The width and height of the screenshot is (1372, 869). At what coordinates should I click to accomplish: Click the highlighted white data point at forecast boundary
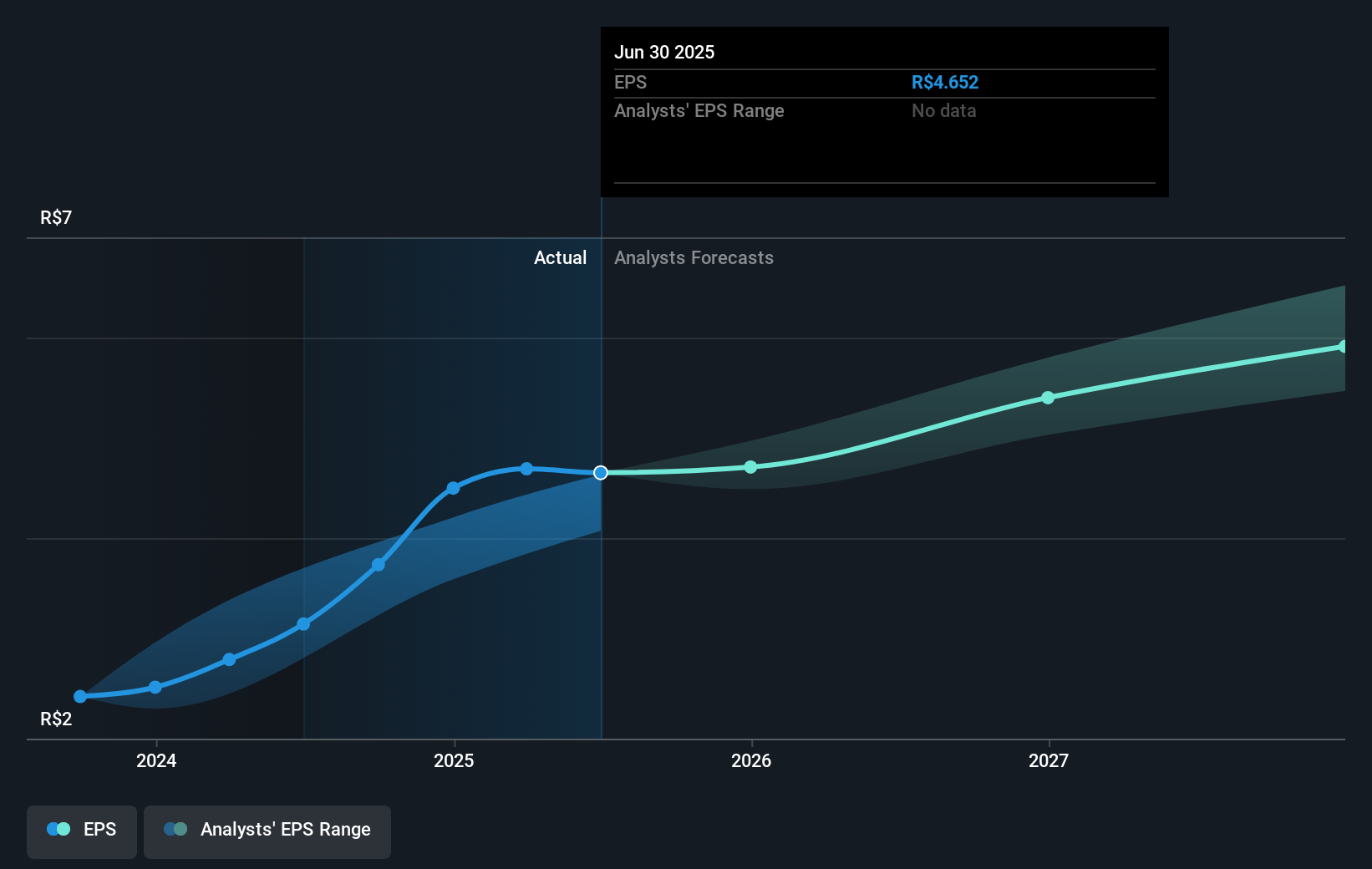[600, 473]
